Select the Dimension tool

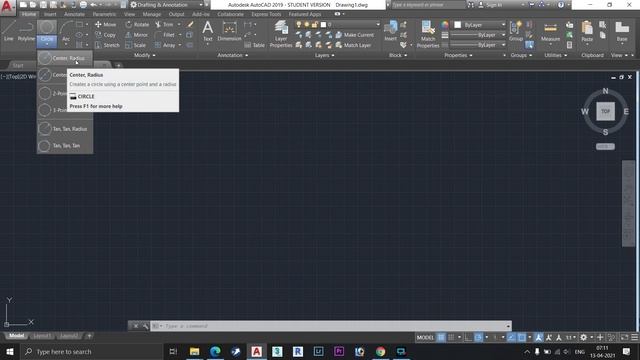point(229,31)
